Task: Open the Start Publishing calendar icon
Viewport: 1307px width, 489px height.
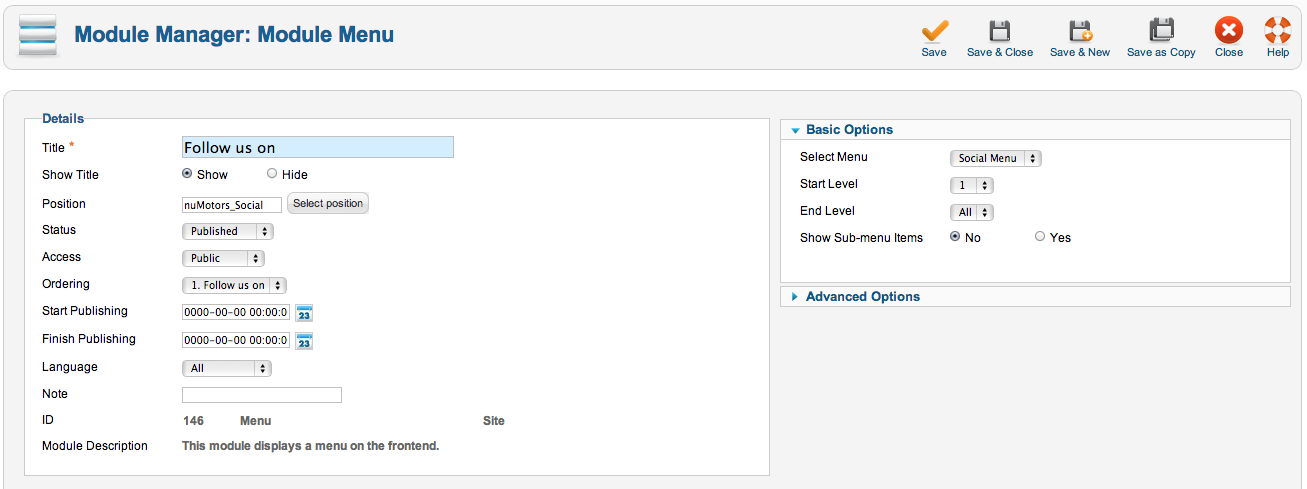Action: [x=304, y=313]
